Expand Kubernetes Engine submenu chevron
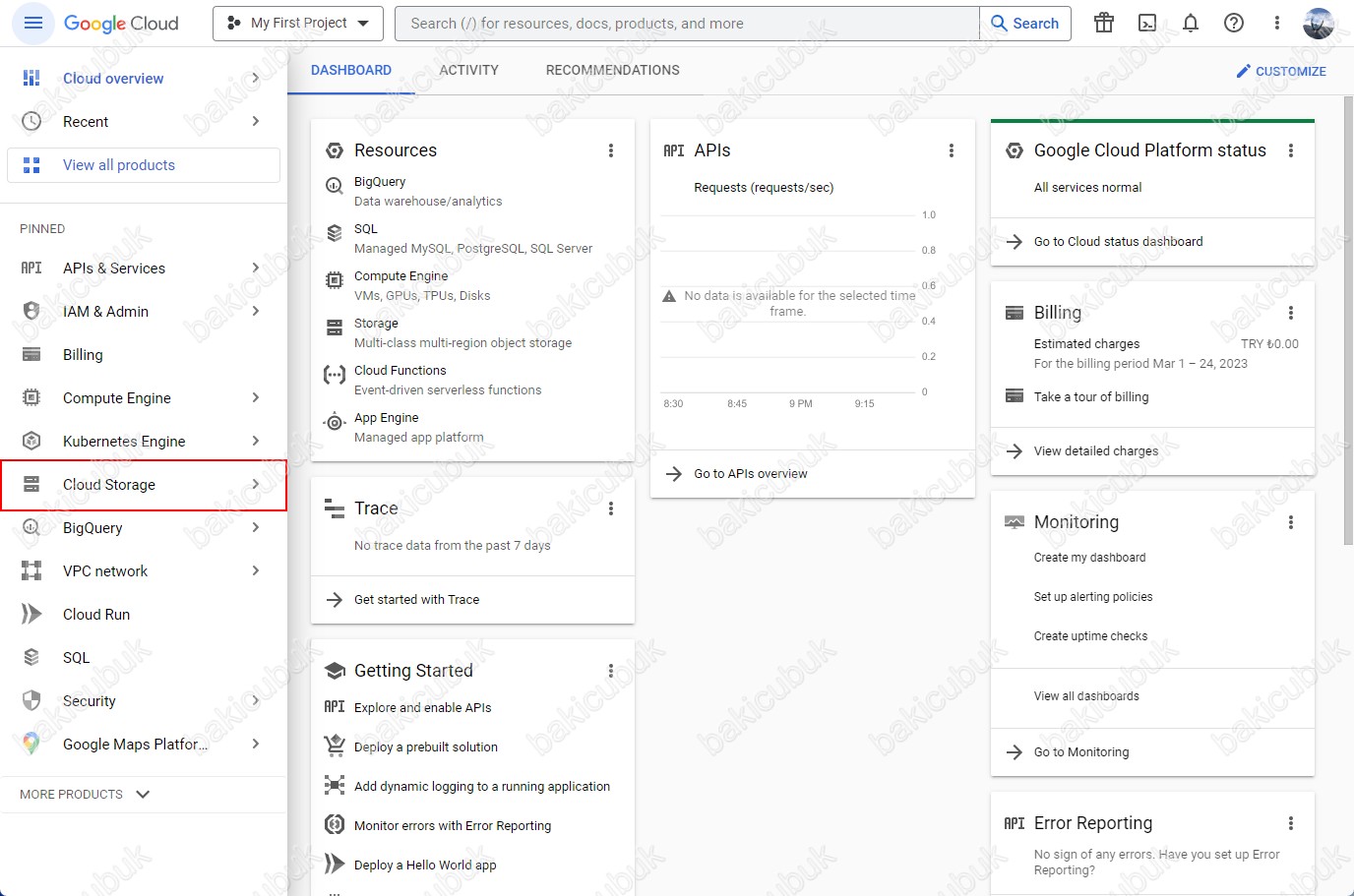Image resolution: width=1354 pixels, height=896 pixels. pos(256,441)
